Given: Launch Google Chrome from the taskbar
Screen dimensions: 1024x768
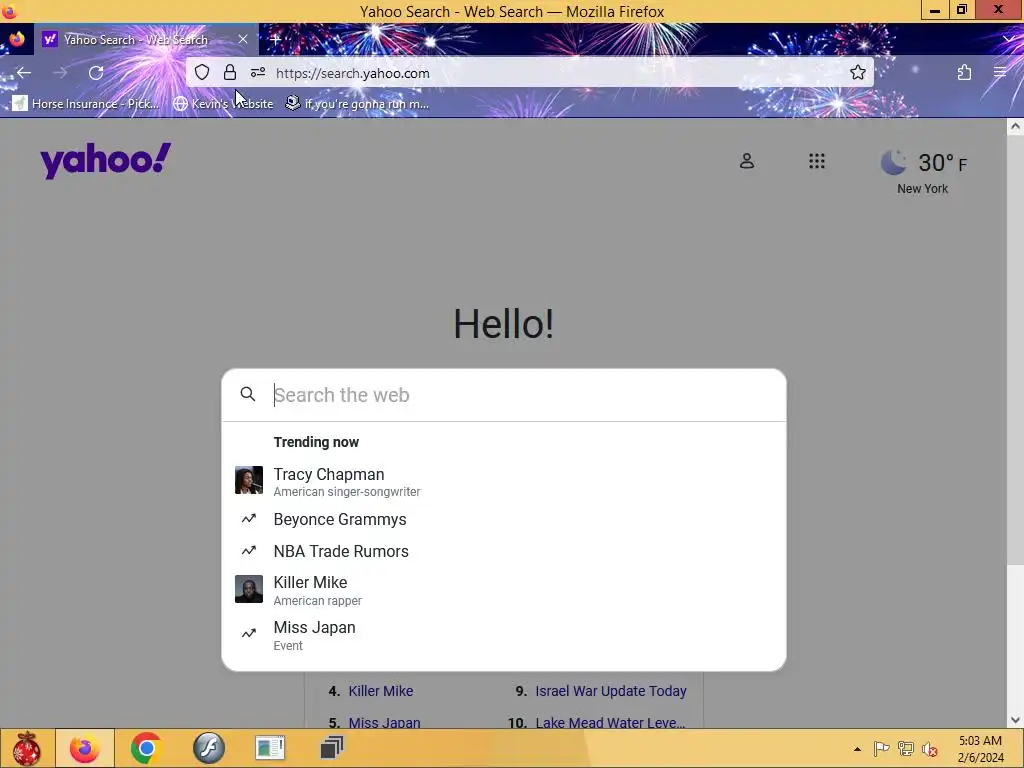Looking at the screenshot, I should 146,748.
